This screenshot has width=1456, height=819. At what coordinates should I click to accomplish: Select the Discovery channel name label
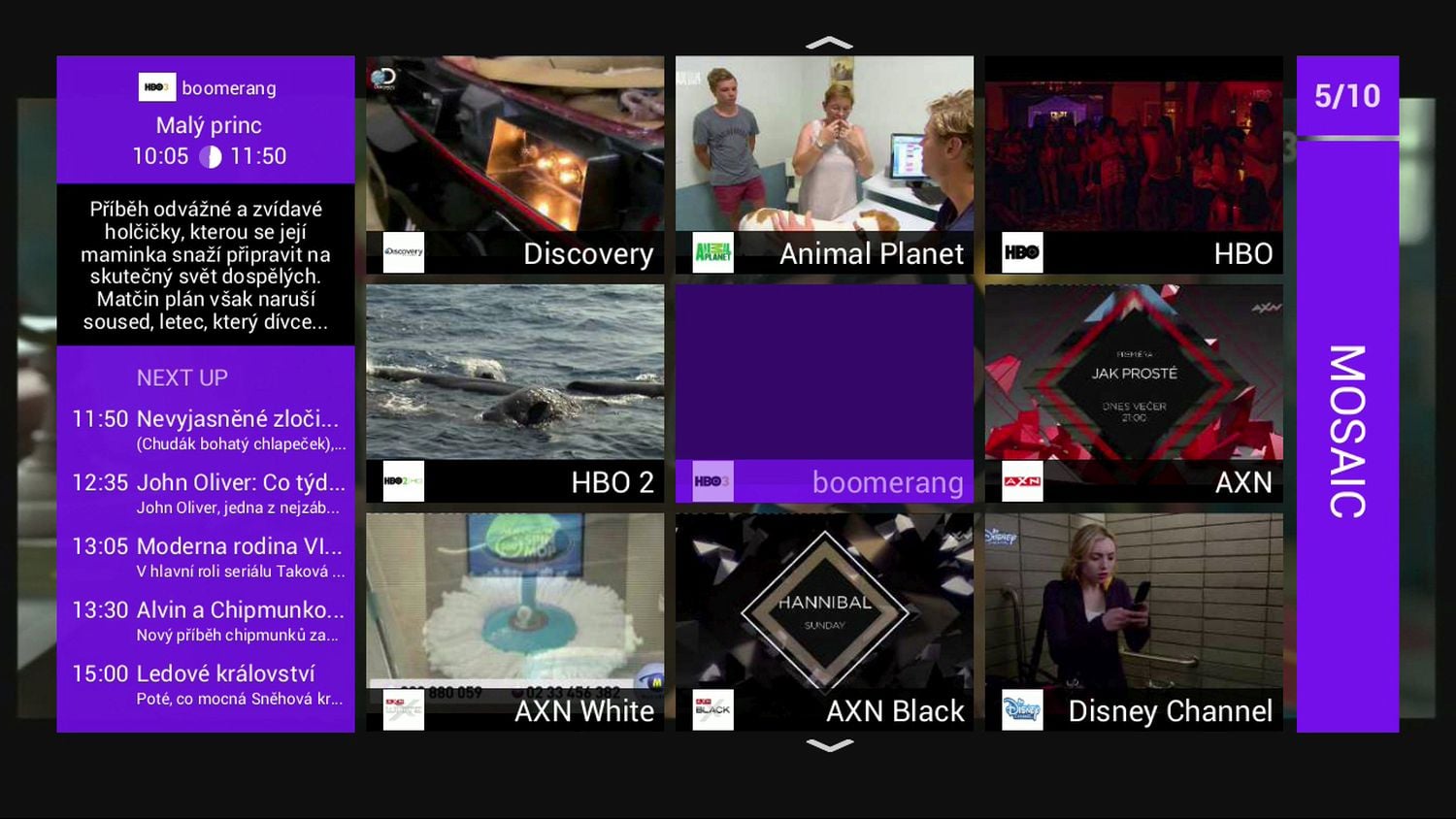coord(588,253)
